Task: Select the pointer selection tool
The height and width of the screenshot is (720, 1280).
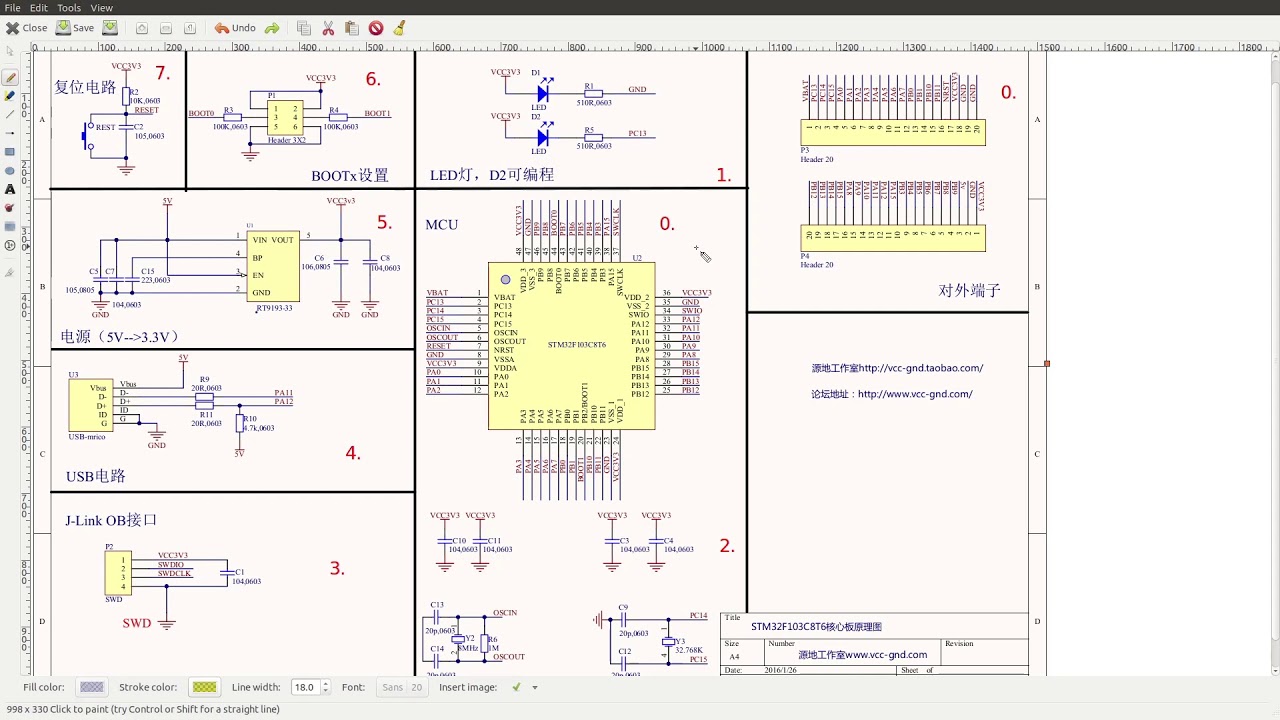Action: tap(10, 51)
